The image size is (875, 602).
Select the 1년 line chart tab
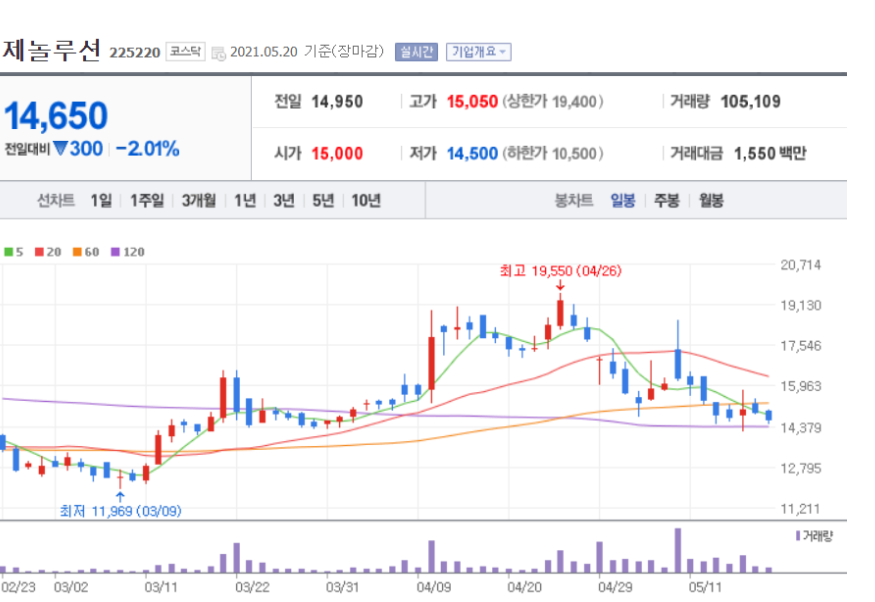tap(245, 200)
